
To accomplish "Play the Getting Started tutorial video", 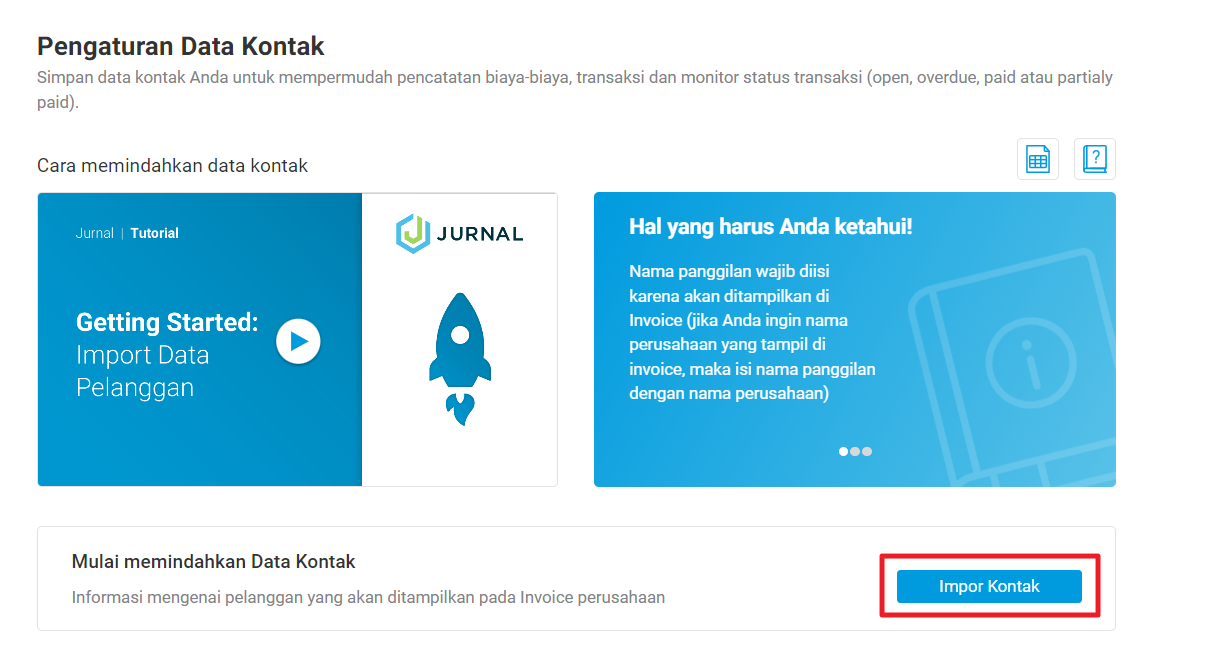I will 298,342.
